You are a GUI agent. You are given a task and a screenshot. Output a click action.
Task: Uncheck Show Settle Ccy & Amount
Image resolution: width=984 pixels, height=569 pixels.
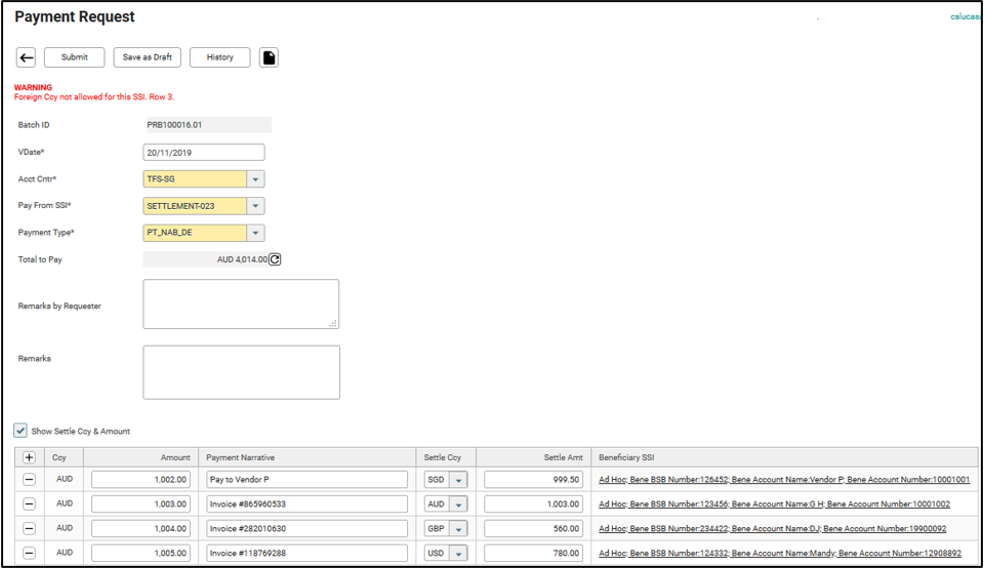(21, 431)
